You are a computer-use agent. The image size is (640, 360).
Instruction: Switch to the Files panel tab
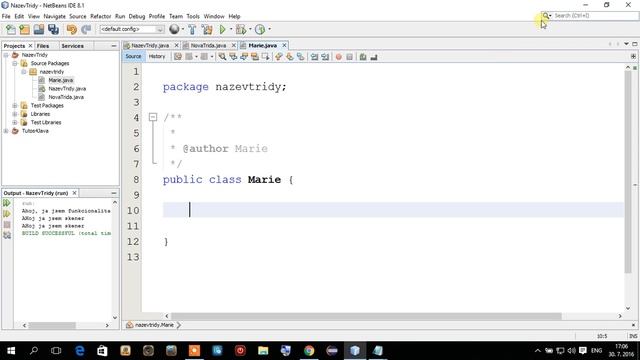(x=43, y=46)
